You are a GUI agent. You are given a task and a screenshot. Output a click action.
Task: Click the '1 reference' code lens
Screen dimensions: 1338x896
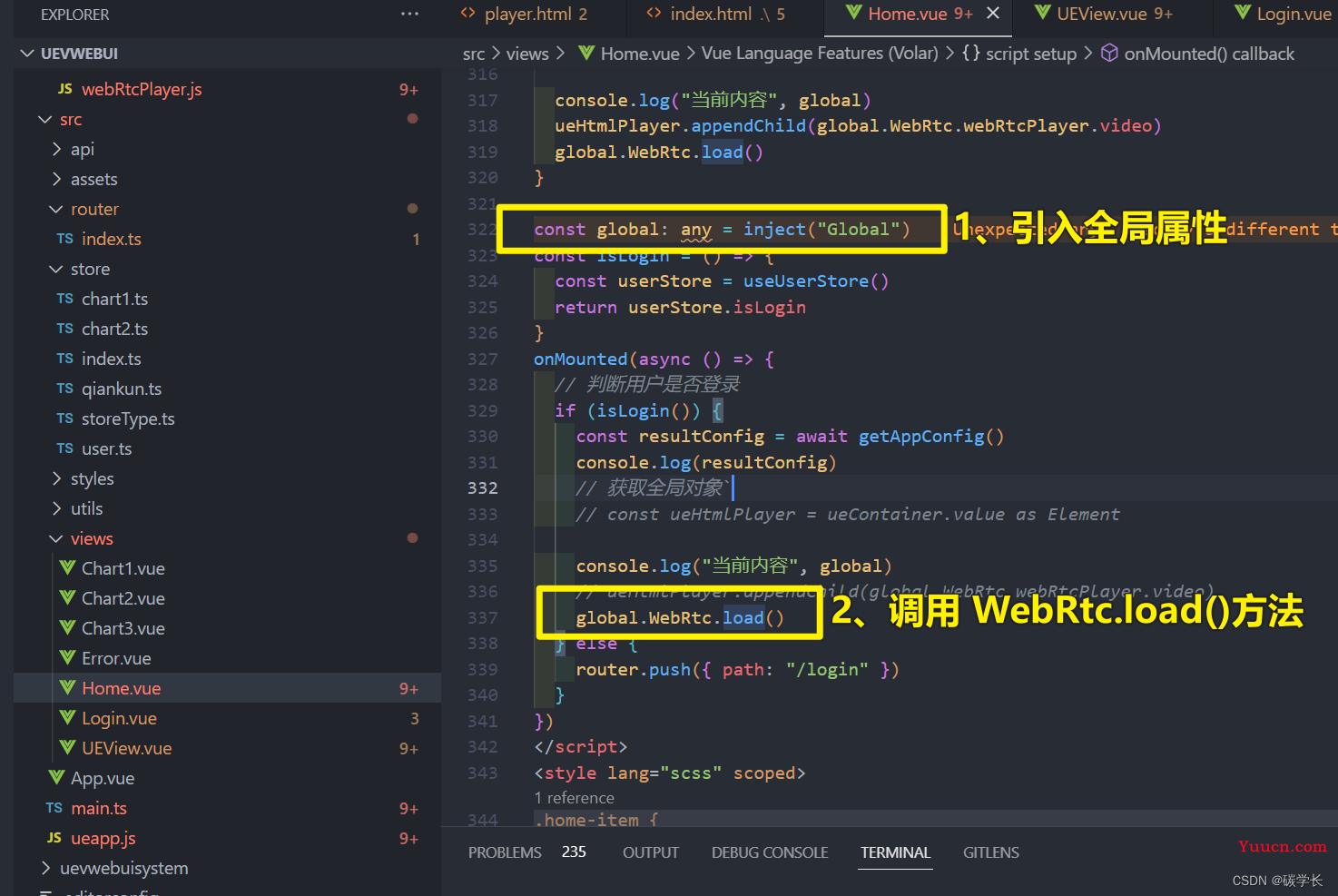coord(575,798)
